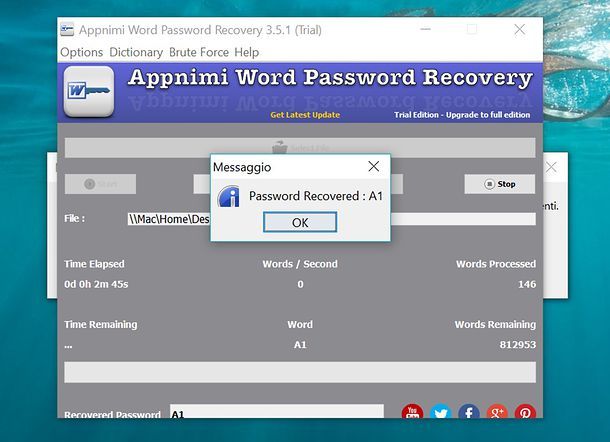Click the Words Remaining value 812953
Screen dimensions: 610x442
pos(518,345)
